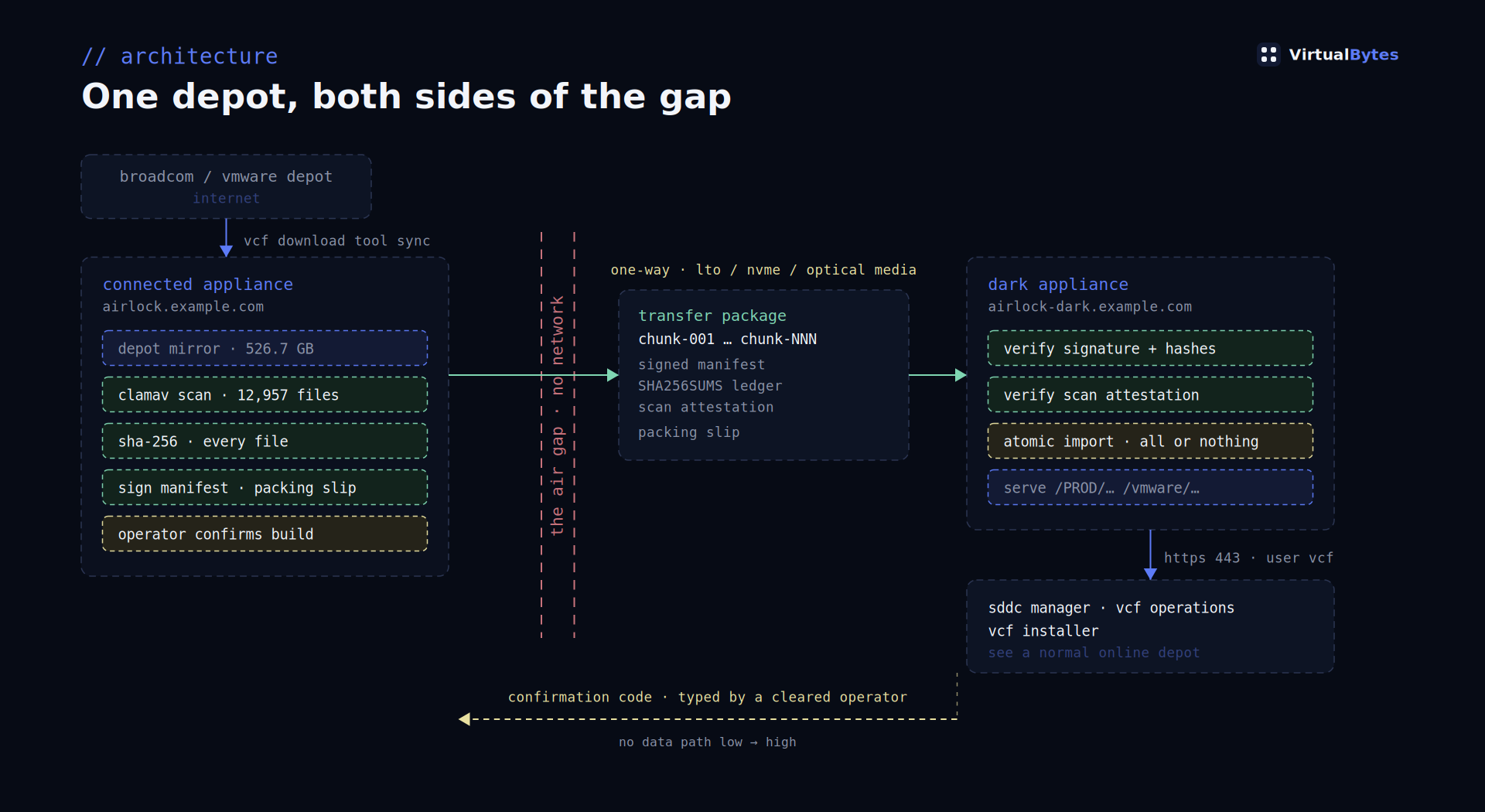Click the 'no data path low → high' note
This screenshot has height=812, width=1485.
(x=707, y=742)
